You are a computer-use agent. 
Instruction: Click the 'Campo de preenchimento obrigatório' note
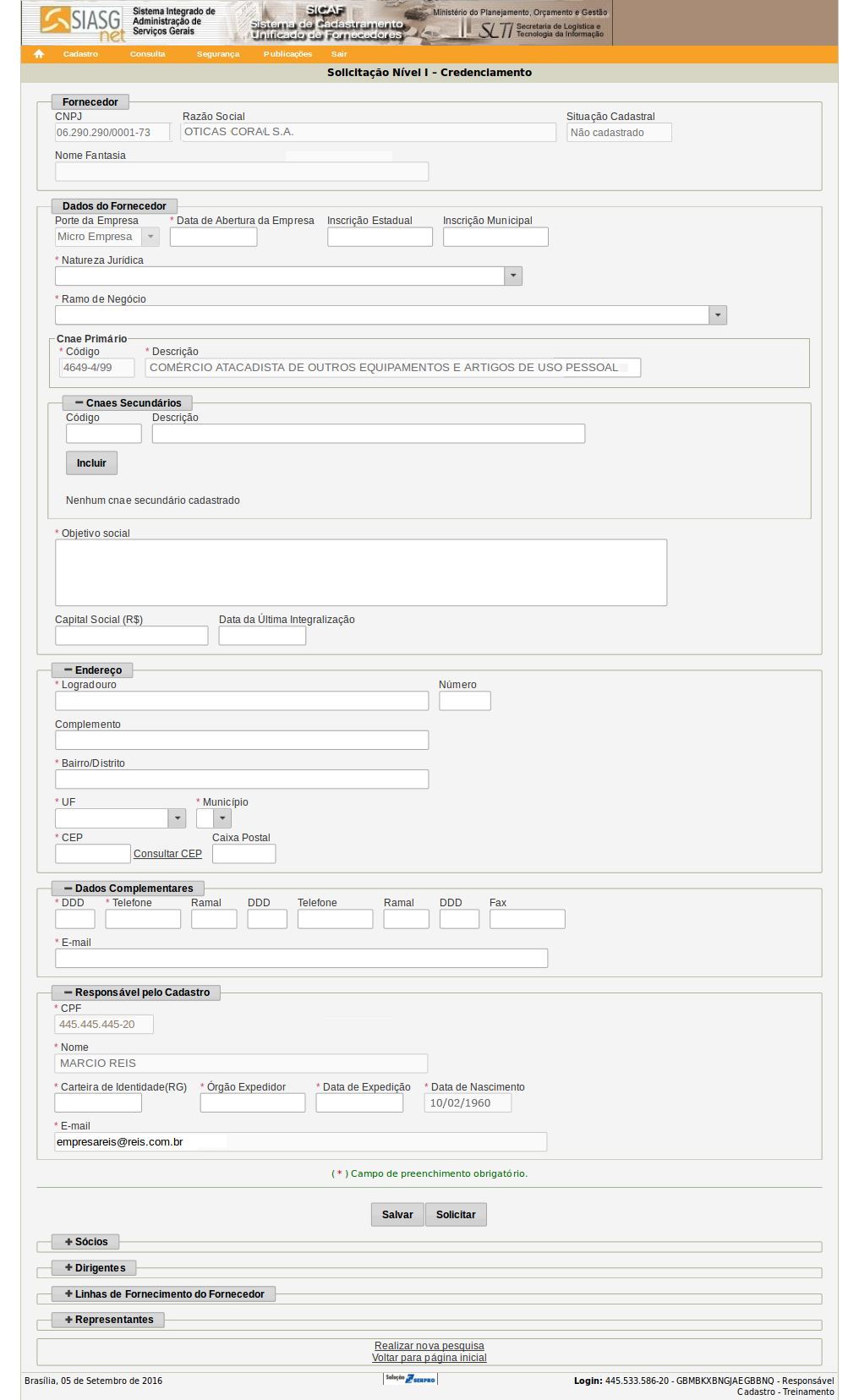click(429, 1173)
